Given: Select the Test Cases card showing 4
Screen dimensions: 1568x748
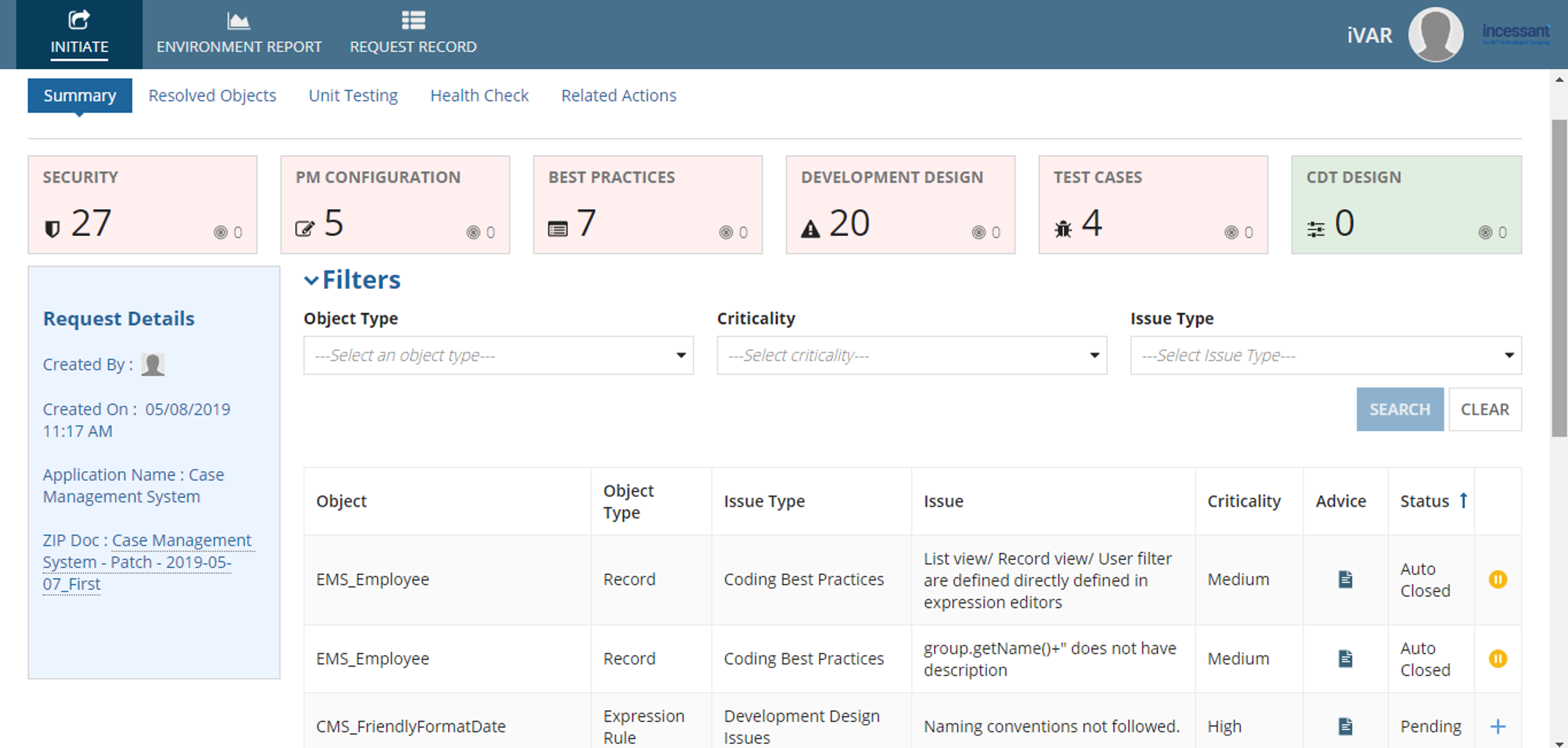Looking at the screenshot, I should [x=1153, y=205].
